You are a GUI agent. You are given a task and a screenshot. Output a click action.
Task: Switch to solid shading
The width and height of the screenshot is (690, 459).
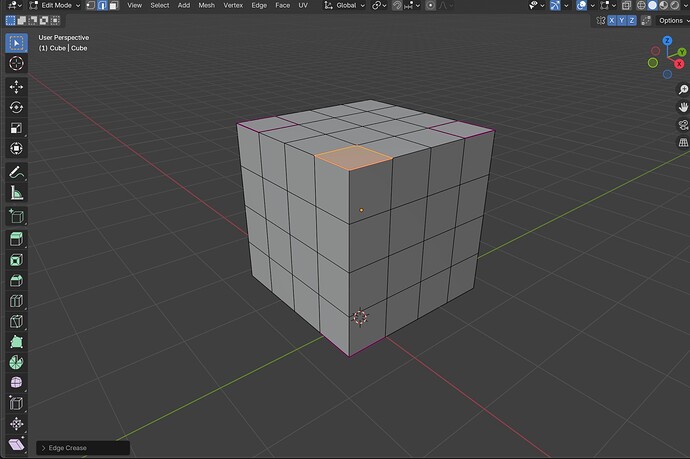tap(653, 5)
